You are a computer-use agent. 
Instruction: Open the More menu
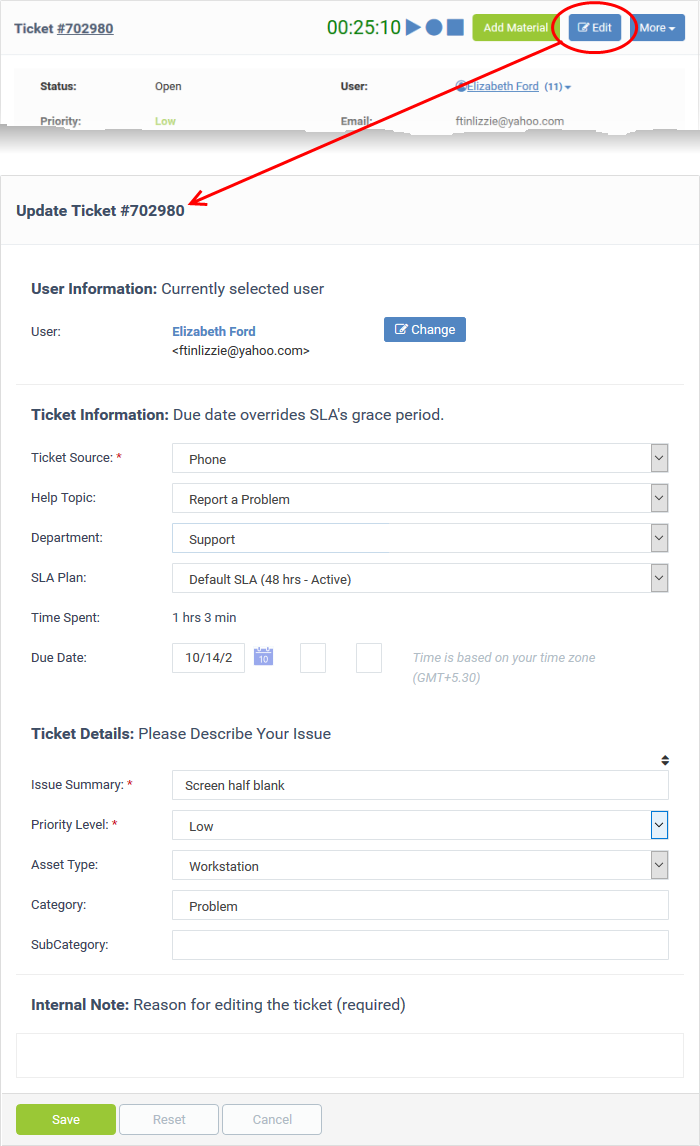tap(657, 27)
